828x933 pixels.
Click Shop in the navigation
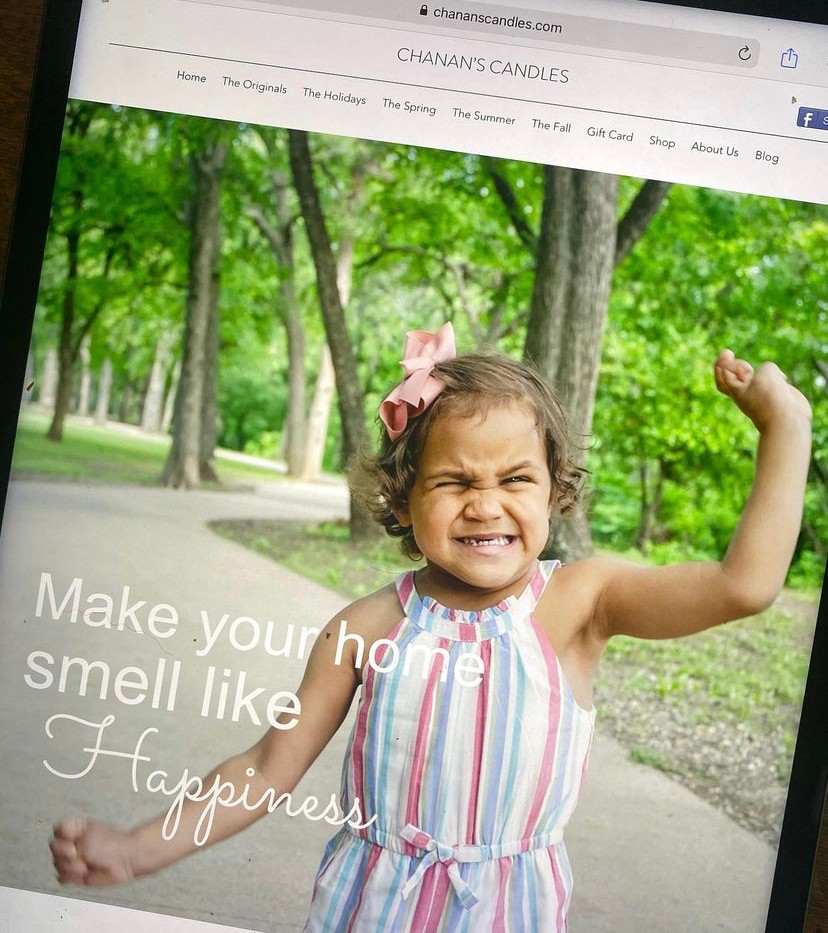point(662,141)
